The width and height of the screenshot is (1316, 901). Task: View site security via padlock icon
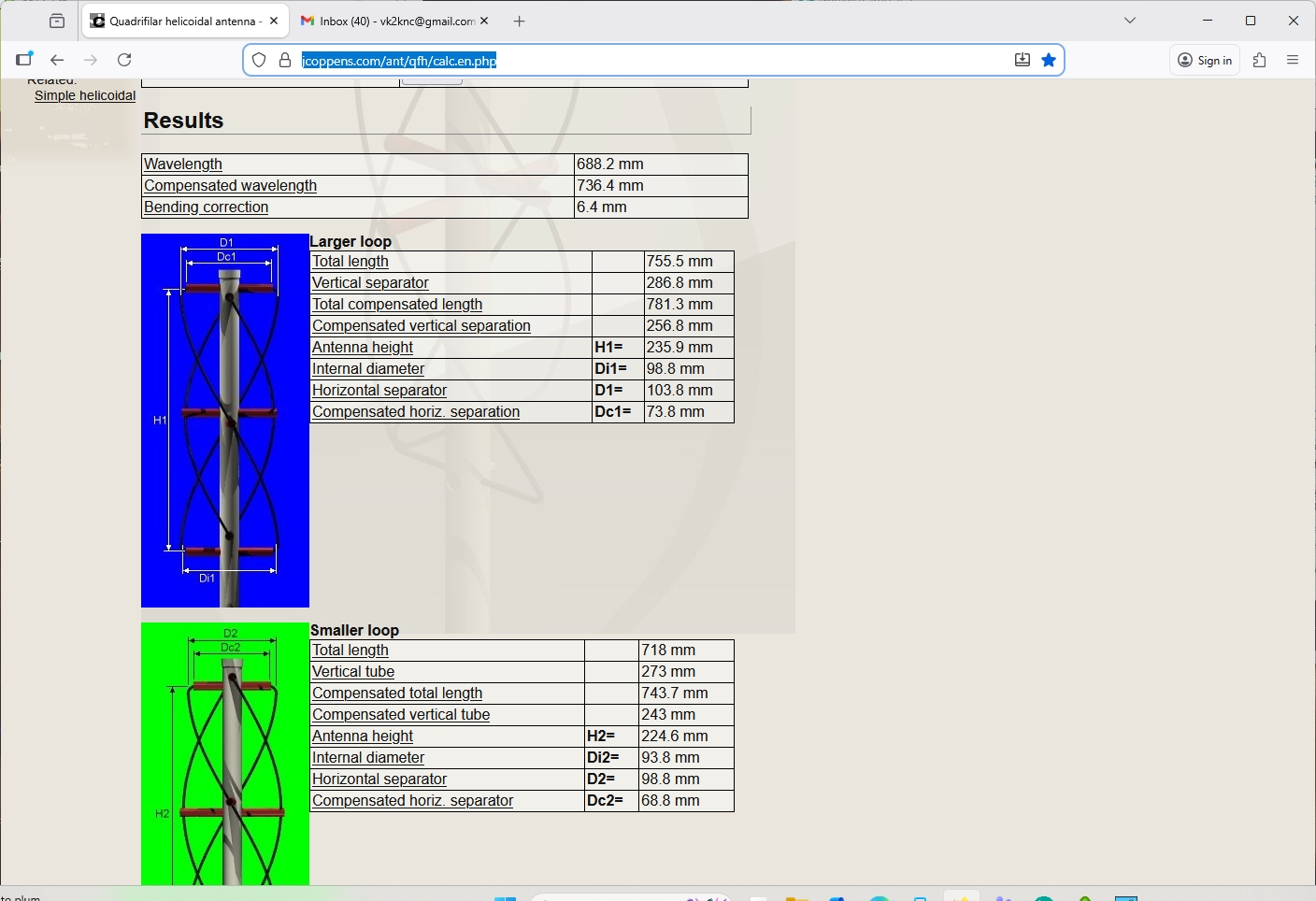[285, 60]
